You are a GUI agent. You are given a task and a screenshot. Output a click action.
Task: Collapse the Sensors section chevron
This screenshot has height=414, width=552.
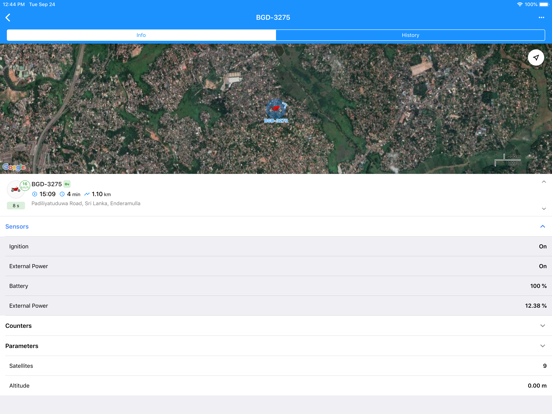coord(542,226)
